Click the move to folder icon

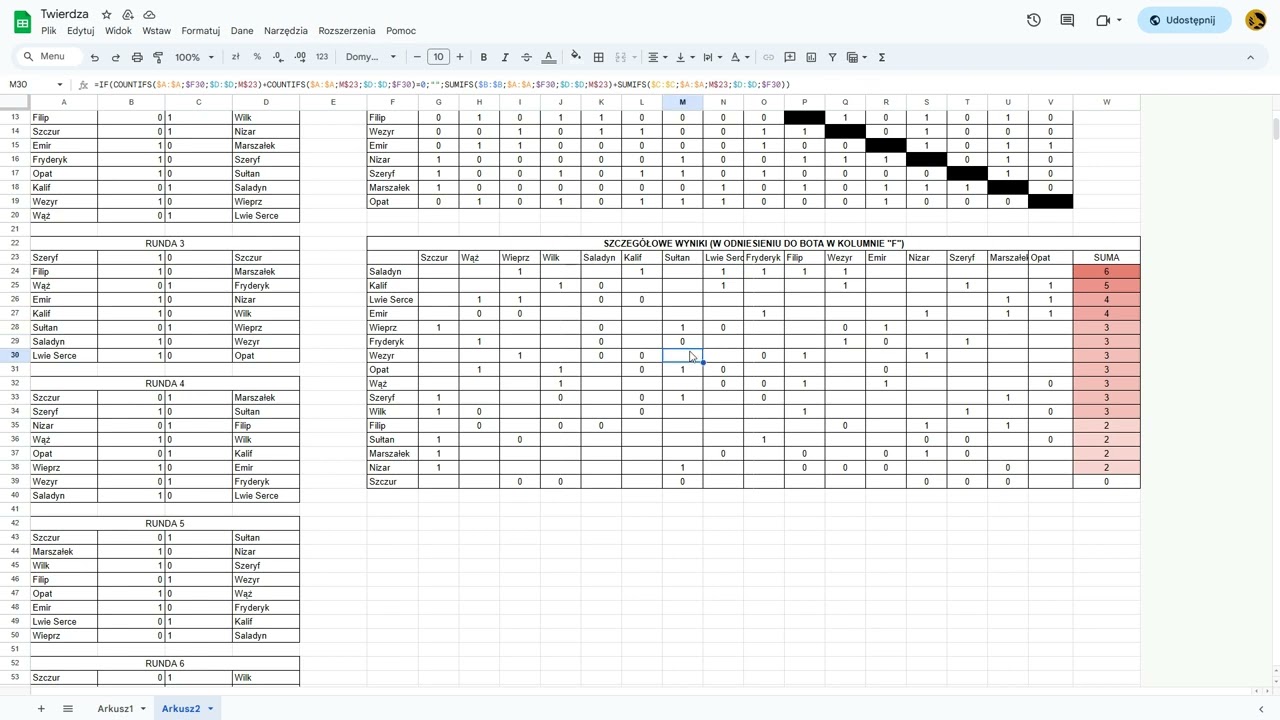[x=128, y=15]
